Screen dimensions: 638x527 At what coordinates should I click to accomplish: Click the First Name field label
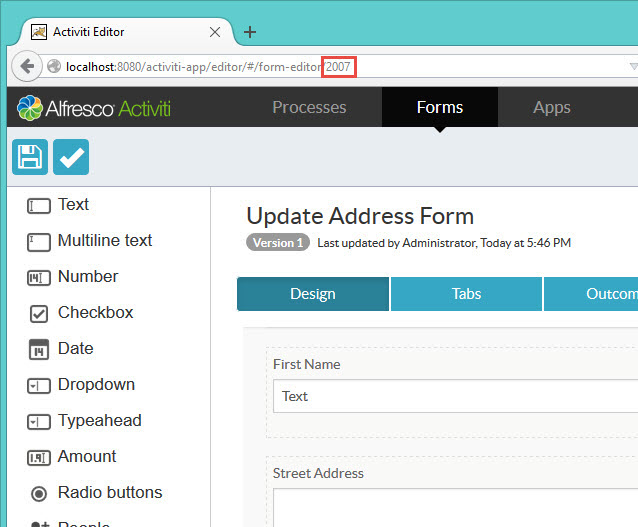(307, 364)
